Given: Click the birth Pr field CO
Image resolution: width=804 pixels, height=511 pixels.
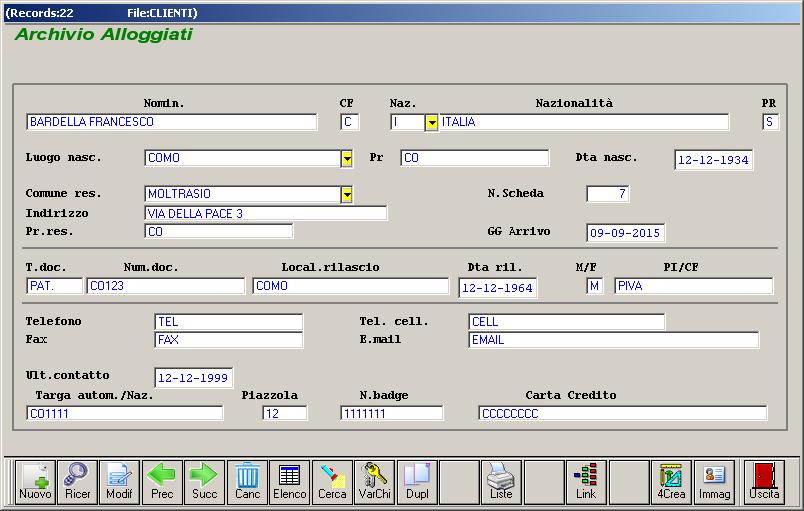Looking at the screenshot, I should (475, 158).
